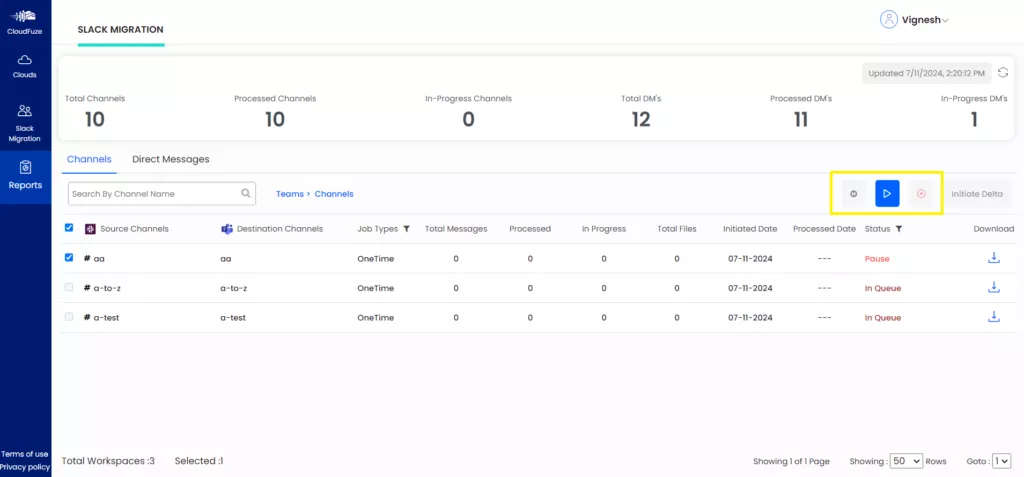Cancel migration with the red stop icon
The width and height of the screenshot is (1024, 477).
tap(921, 194)
